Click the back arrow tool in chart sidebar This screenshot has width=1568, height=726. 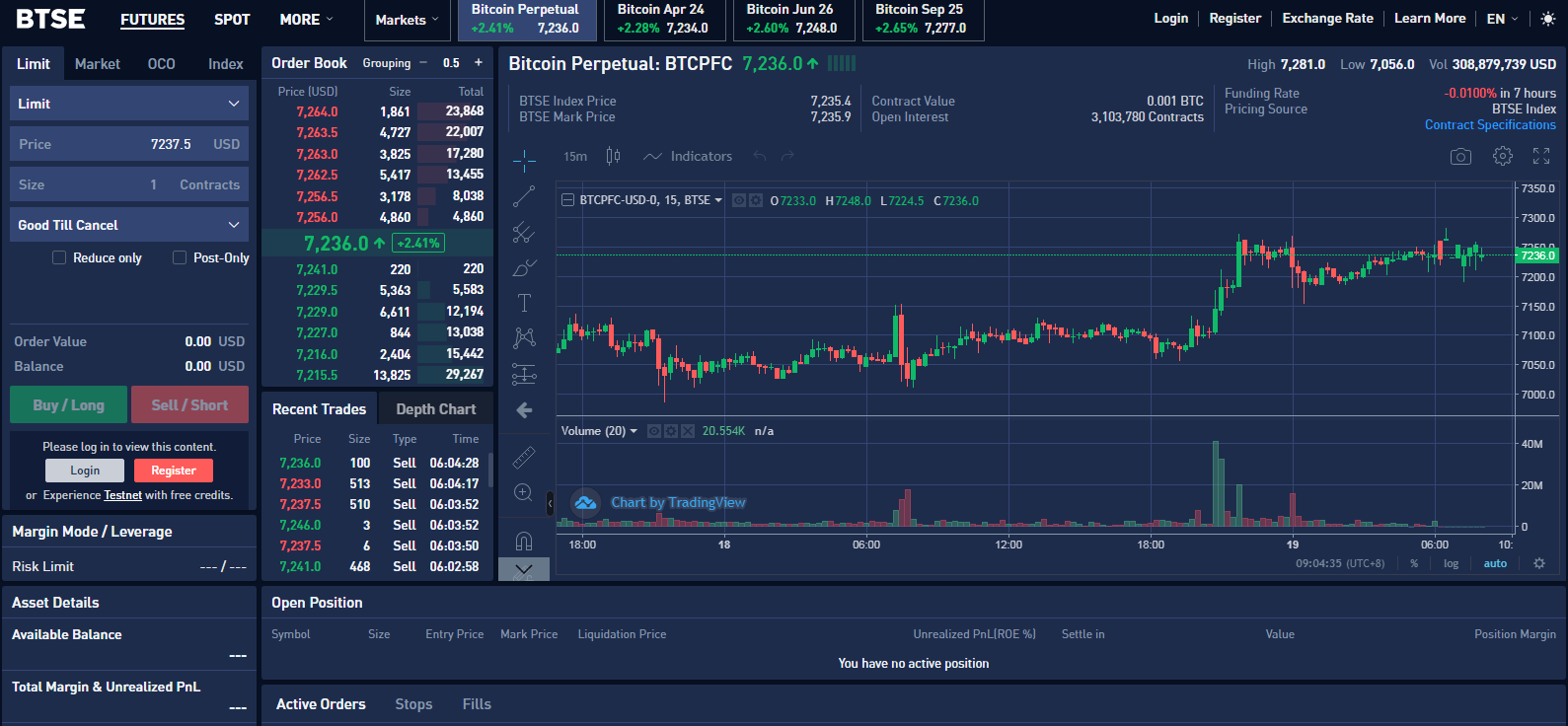(x=524, y=410)
